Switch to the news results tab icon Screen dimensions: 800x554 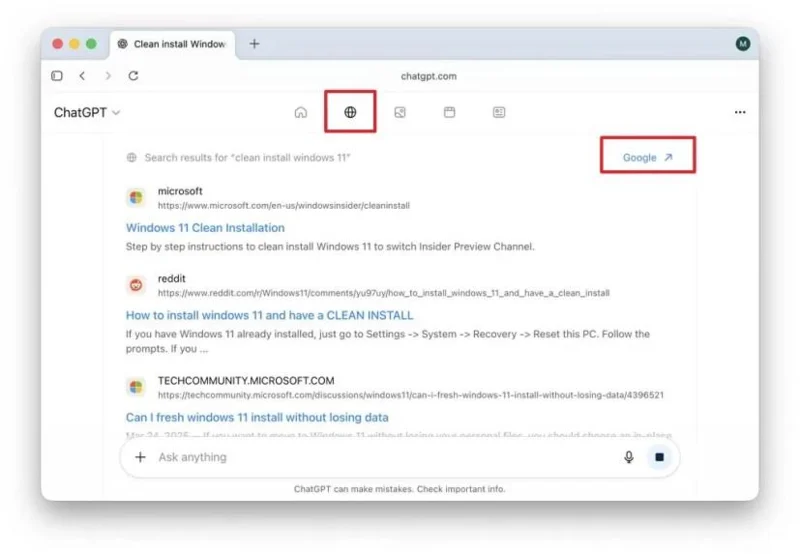(499, 112)
